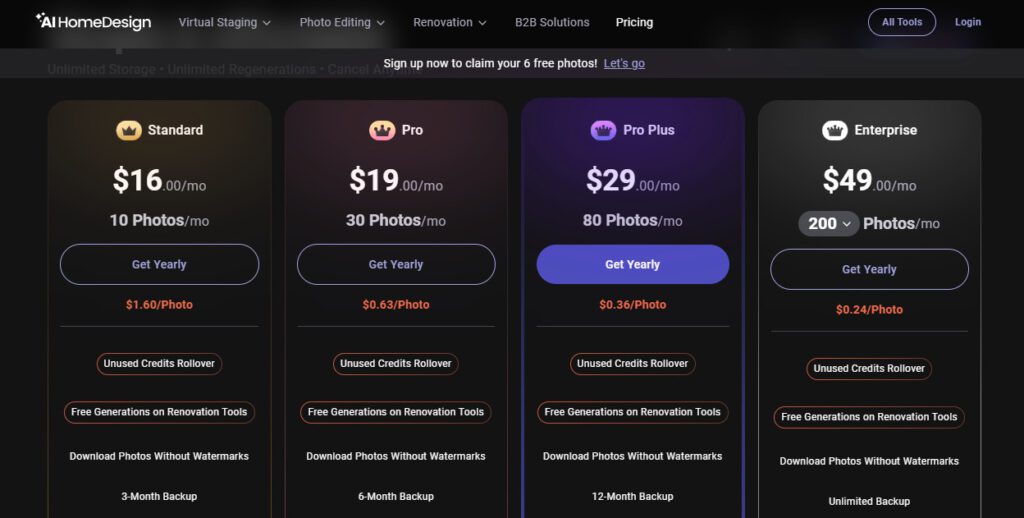Expand the Virtual Staging menu
The width and height of the screenshot is (1024, 518).
click(x=224, y=22)
